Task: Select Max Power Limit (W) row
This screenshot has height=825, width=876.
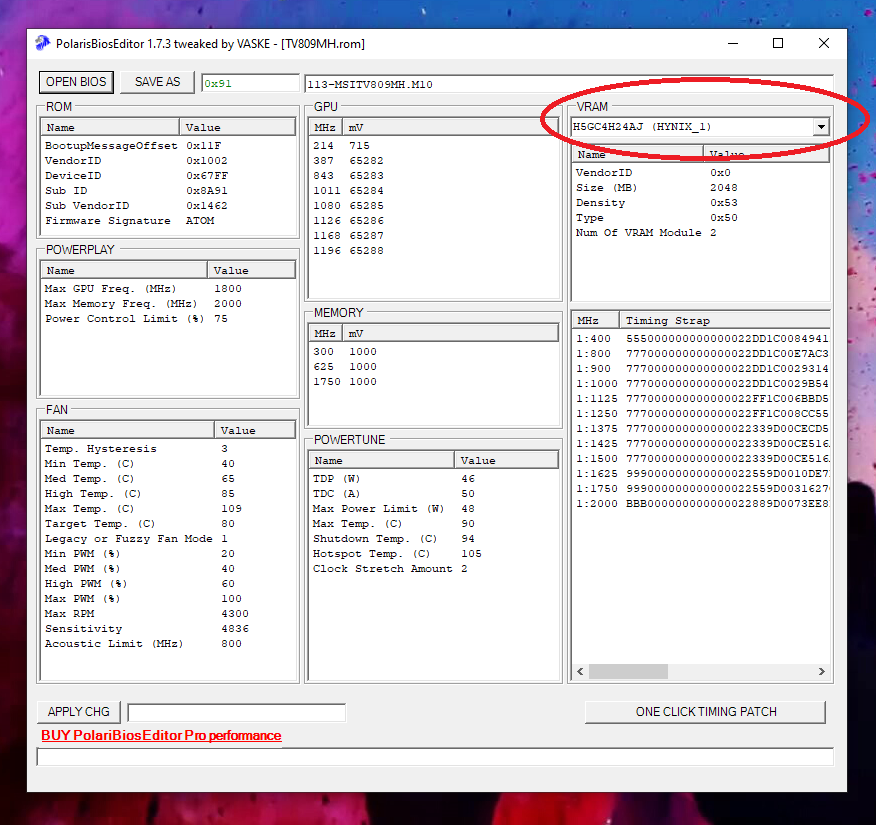Action: 434,509
